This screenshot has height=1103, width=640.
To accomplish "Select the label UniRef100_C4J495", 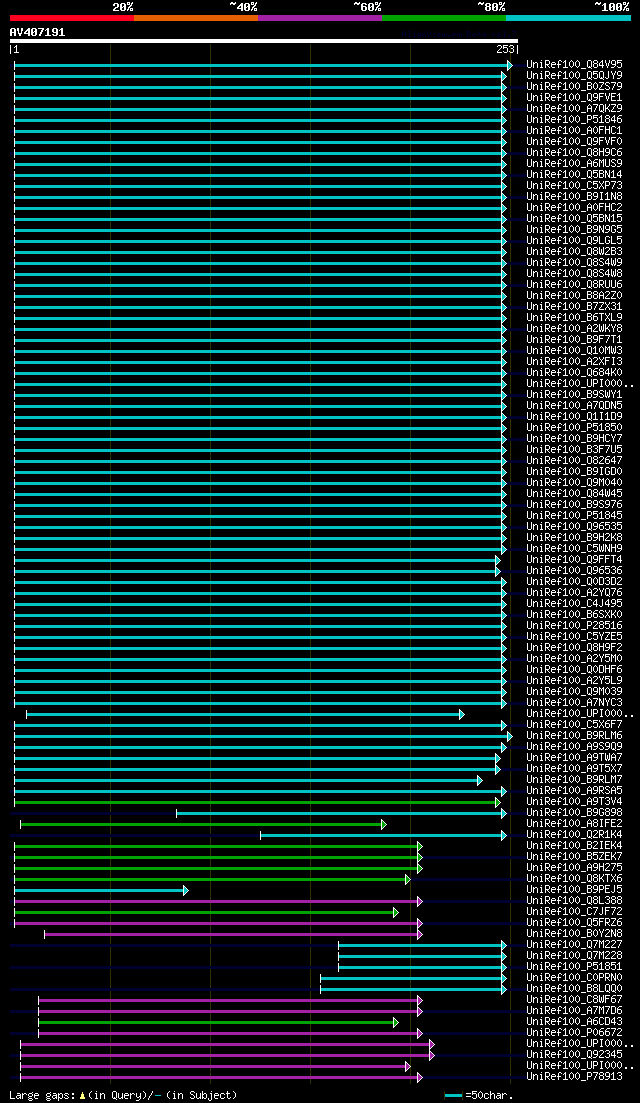I will (x=574, y=604).
